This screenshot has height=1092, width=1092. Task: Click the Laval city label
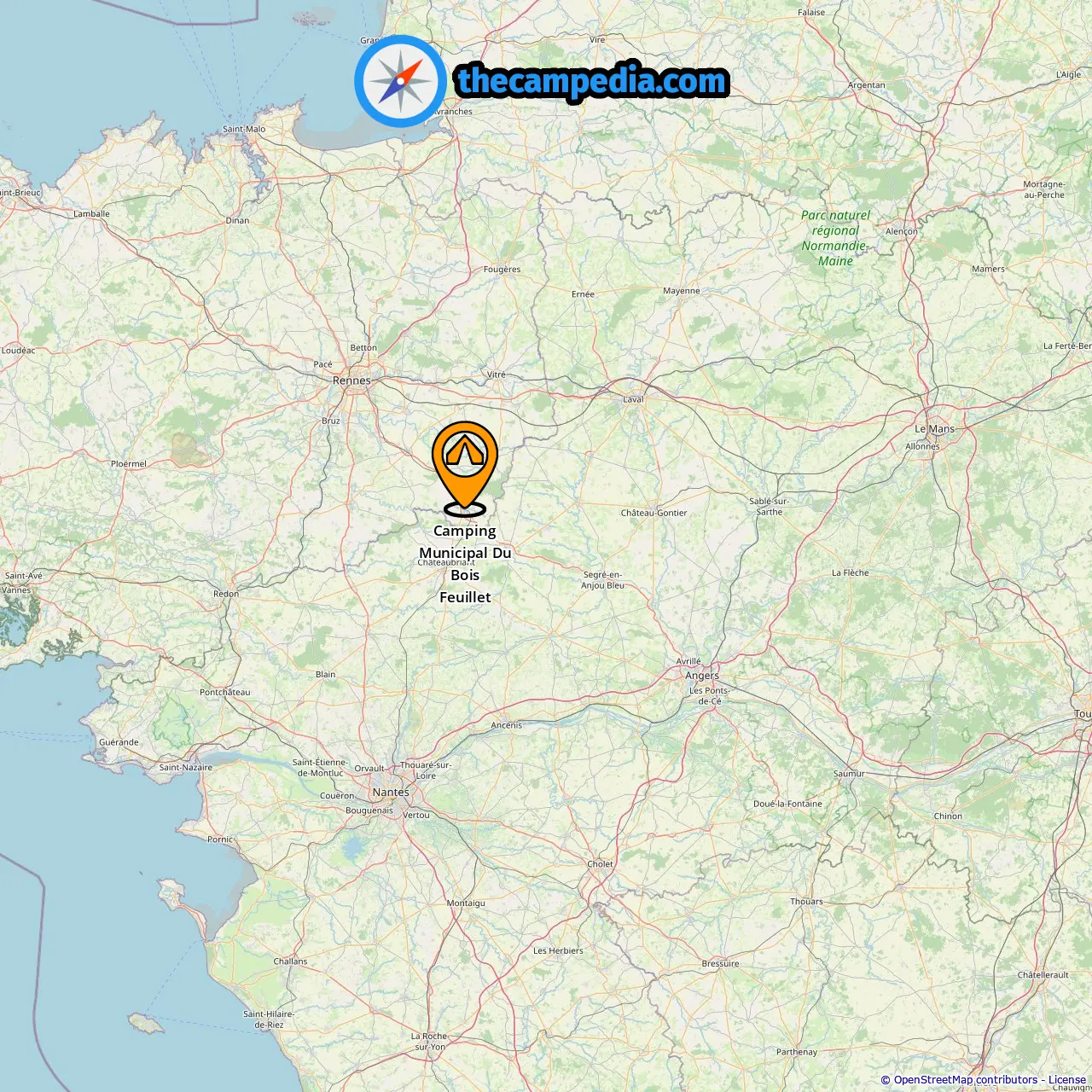[x=633, y=399]
